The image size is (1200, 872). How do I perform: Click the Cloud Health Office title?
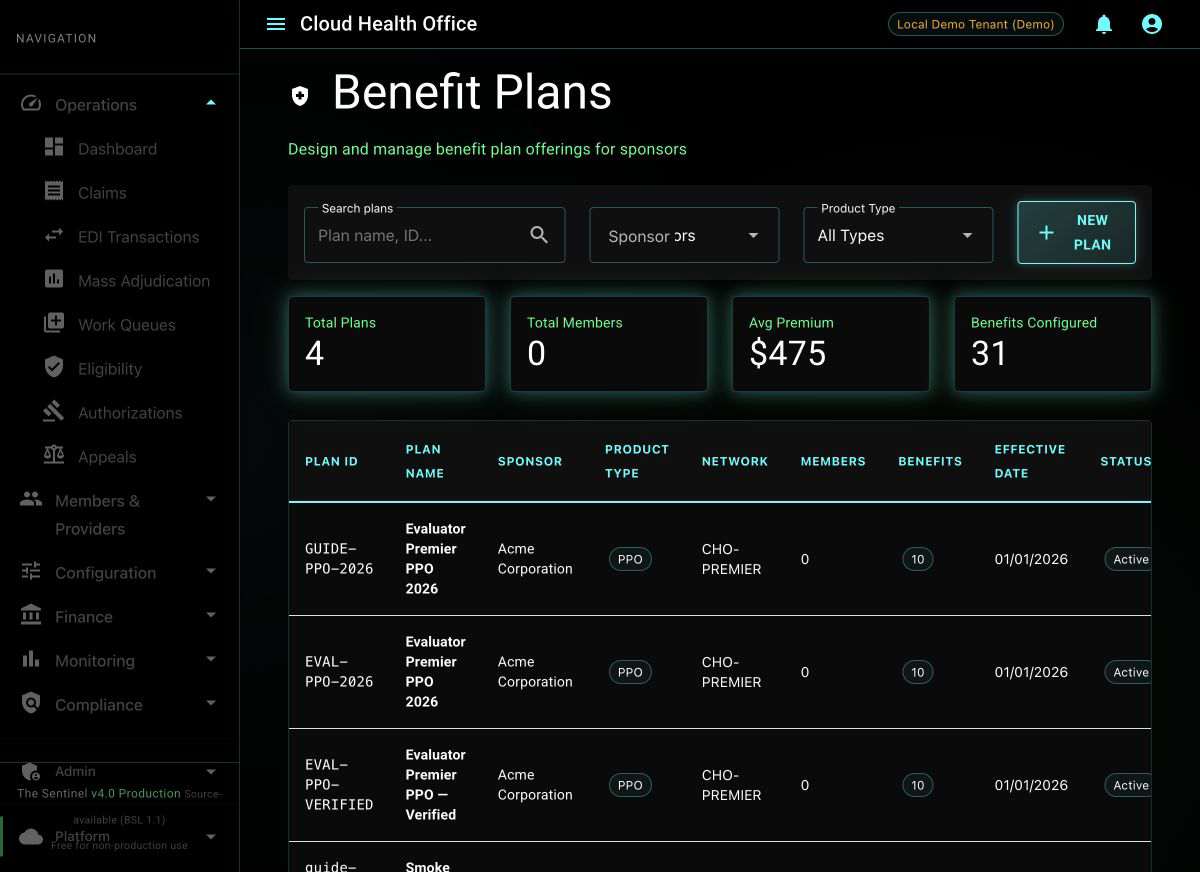(388, 24)
